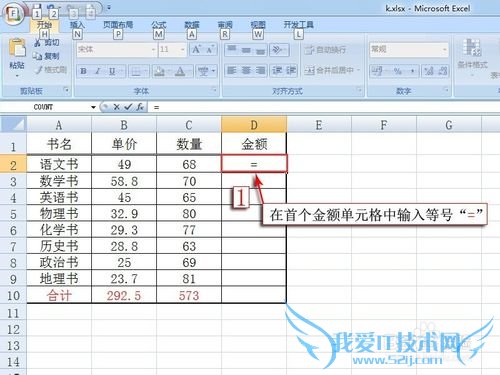
Task: Cut selection with scissors icon
Action: (47, 42)
